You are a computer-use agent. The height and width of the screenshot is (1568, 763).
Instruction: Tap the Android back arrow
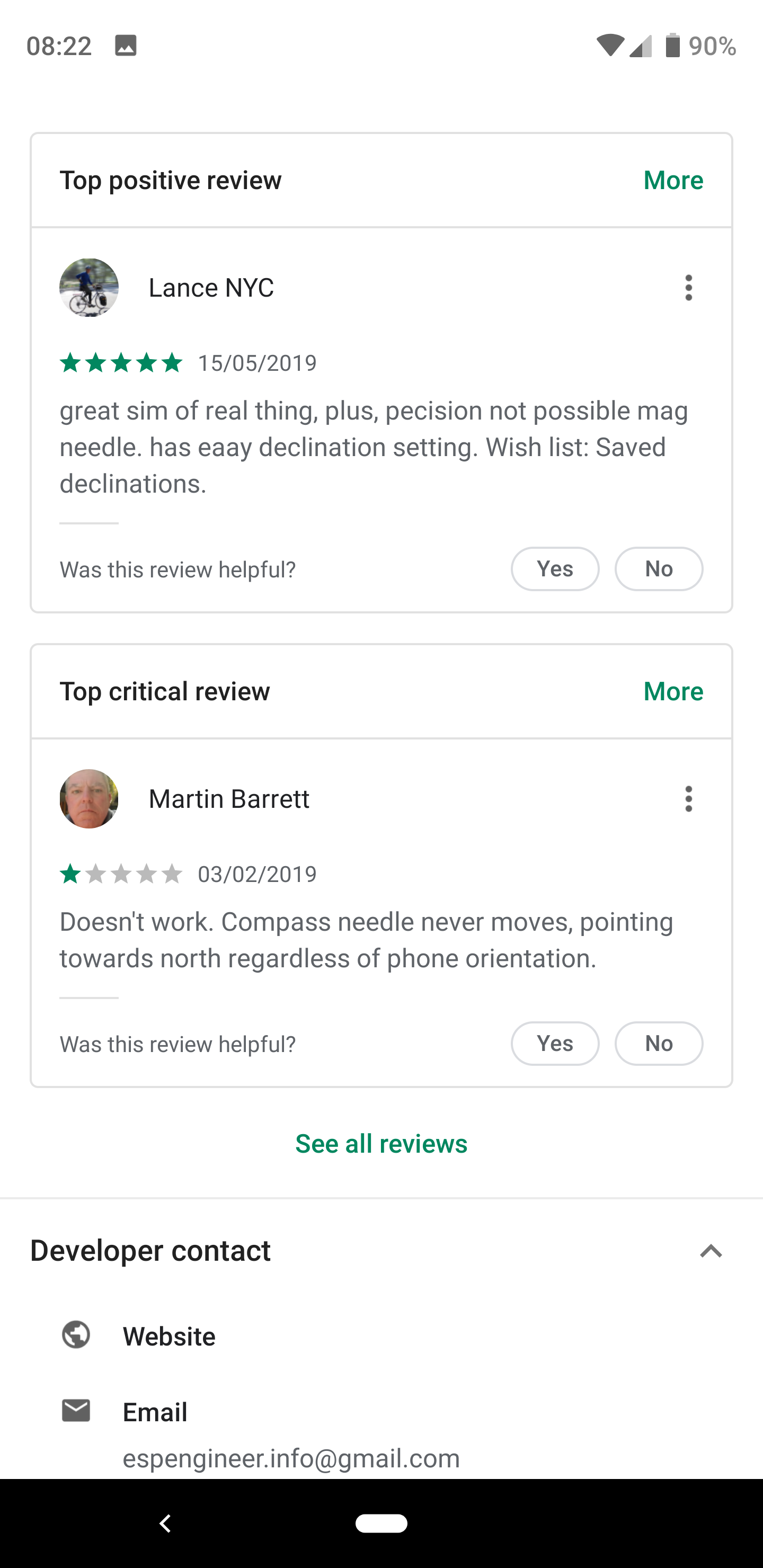point(165,1524)
